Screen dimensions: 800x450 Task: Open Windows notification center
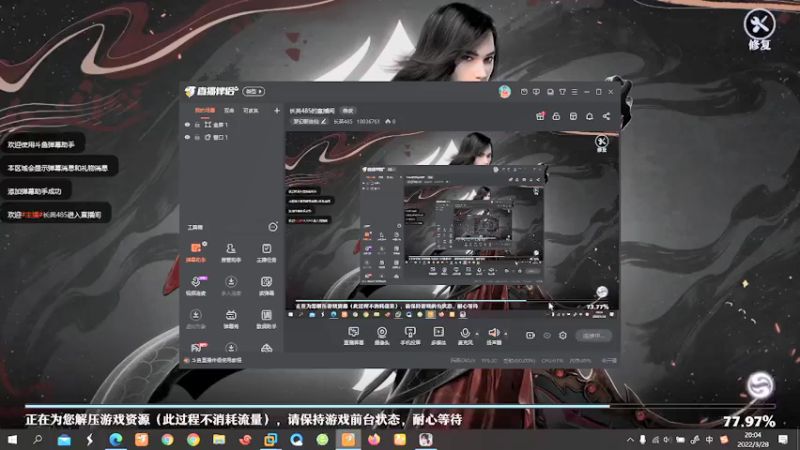(x=783, y=439)
